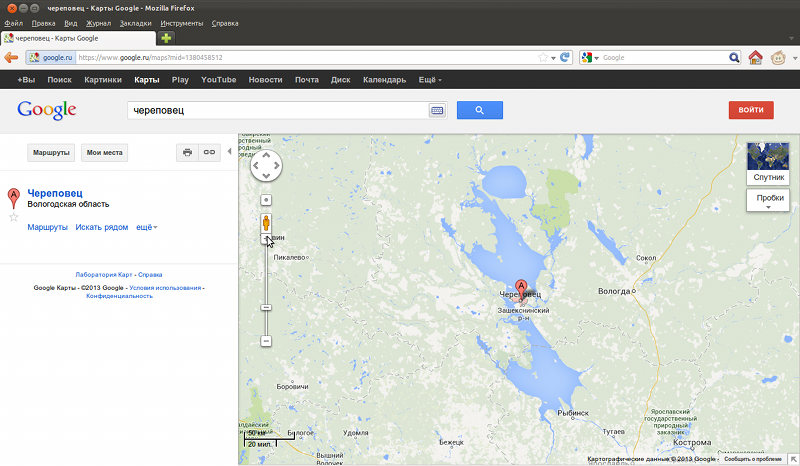
Task: Get the map link via chain icon
Action: [x=209, y=152]
